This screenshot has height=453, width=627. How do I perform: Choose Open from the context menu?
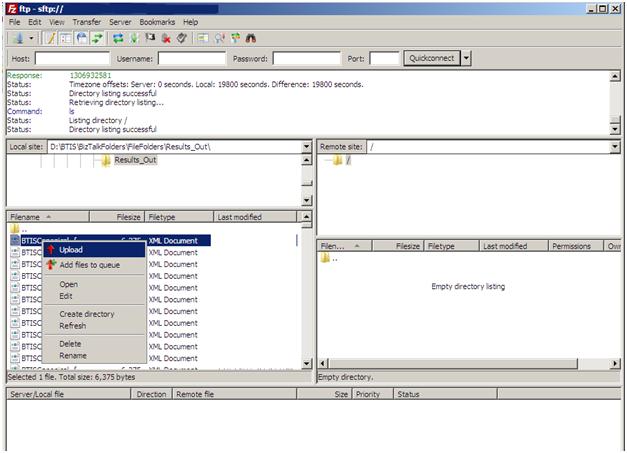coord(94,284)
